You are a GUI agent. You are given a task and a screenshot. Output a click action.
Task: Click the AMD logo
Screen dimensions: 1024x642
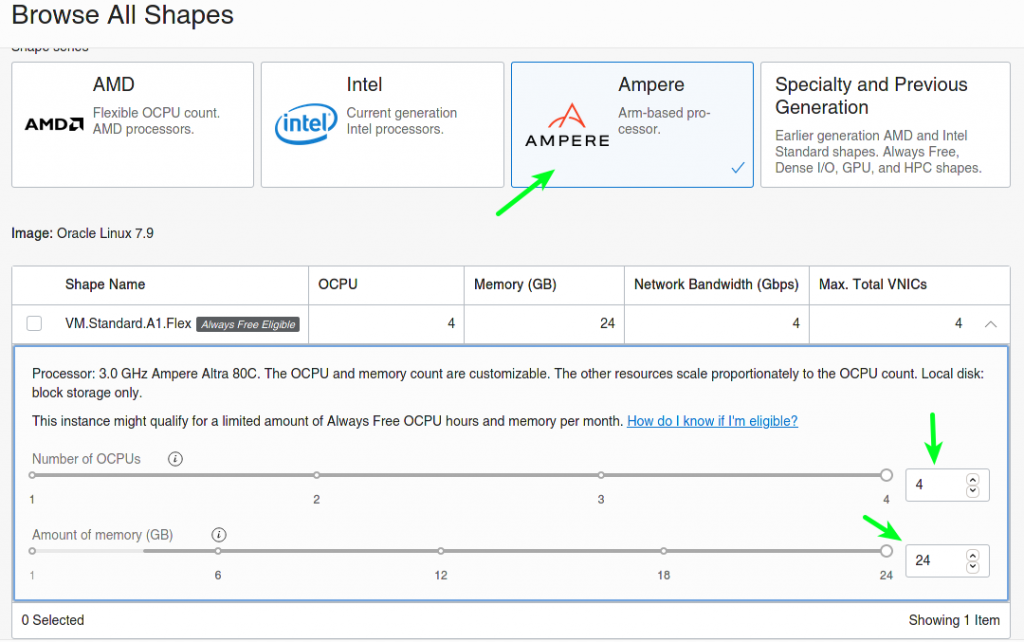(54, 124)
